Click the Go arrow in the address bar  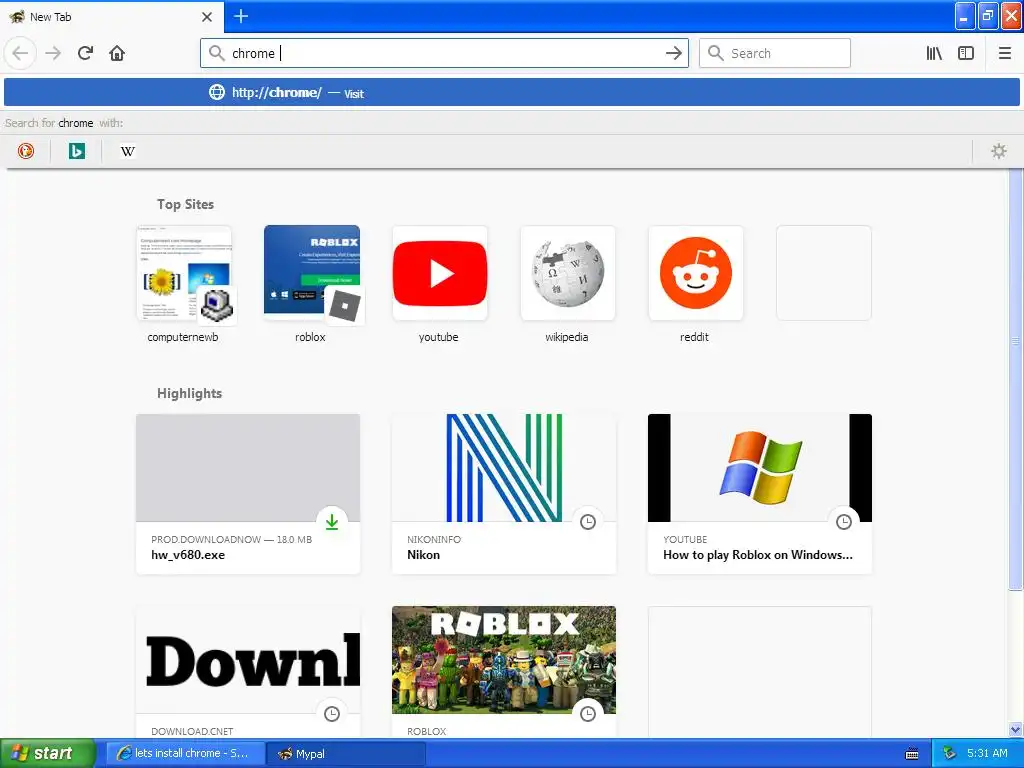tap(673, 53)
